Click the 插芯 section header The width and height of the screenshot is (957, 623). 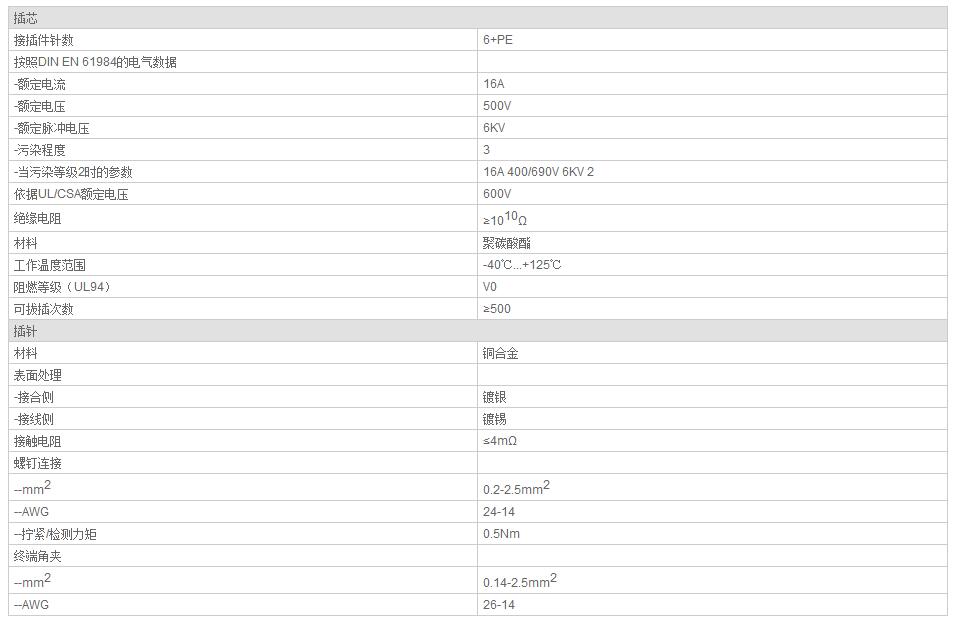pos(478,18)
